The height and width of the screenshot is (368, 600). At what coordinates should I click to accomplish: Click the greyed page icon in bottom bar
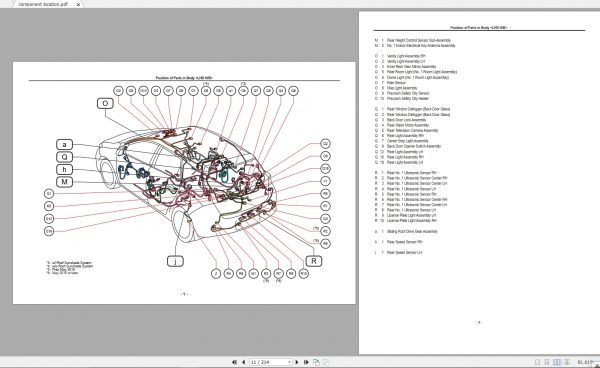[326, 362]
